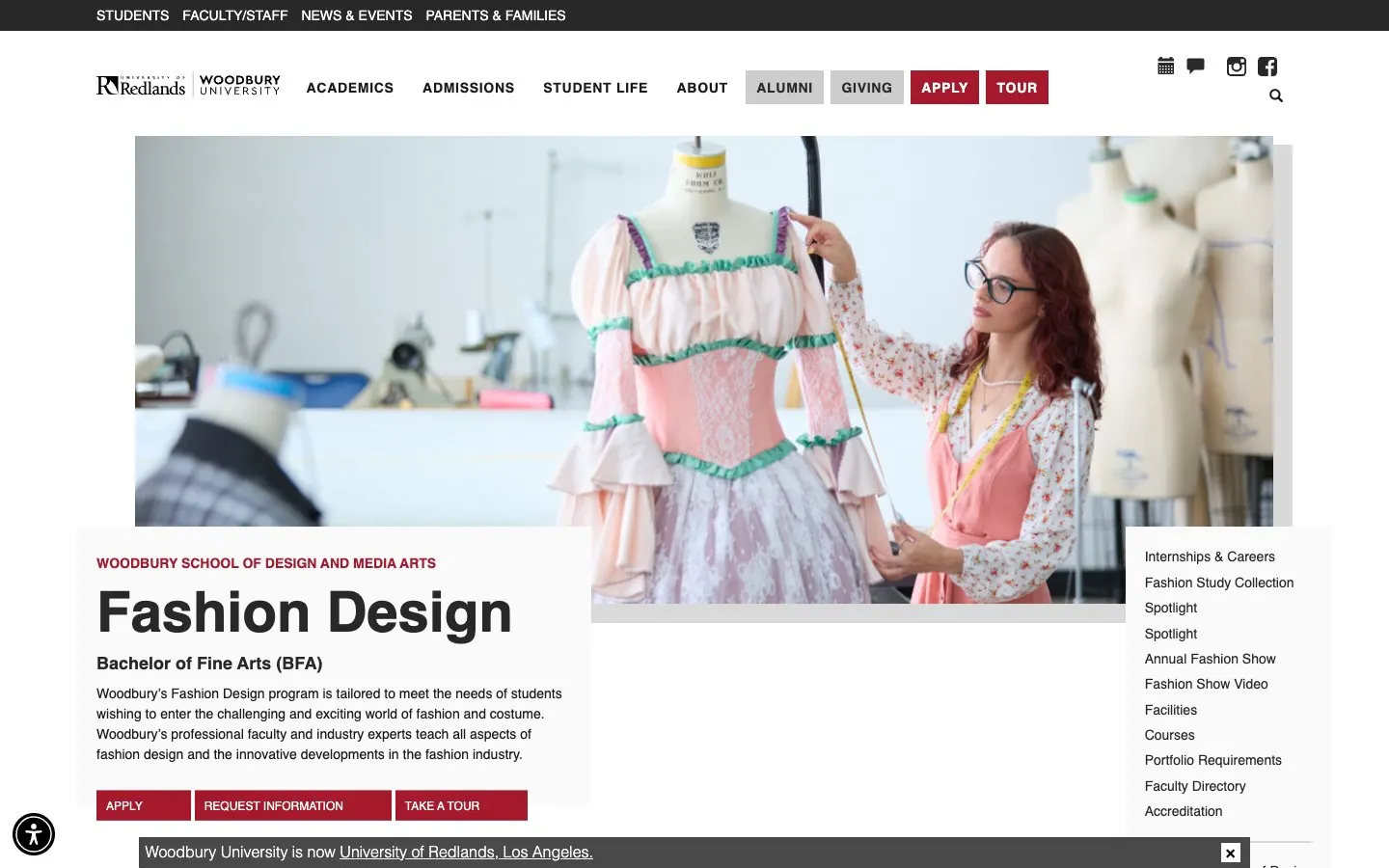The height and width of the screenshot is (868, 1389).
Task: Click Take a Tour button
Action: coord(461,805)
